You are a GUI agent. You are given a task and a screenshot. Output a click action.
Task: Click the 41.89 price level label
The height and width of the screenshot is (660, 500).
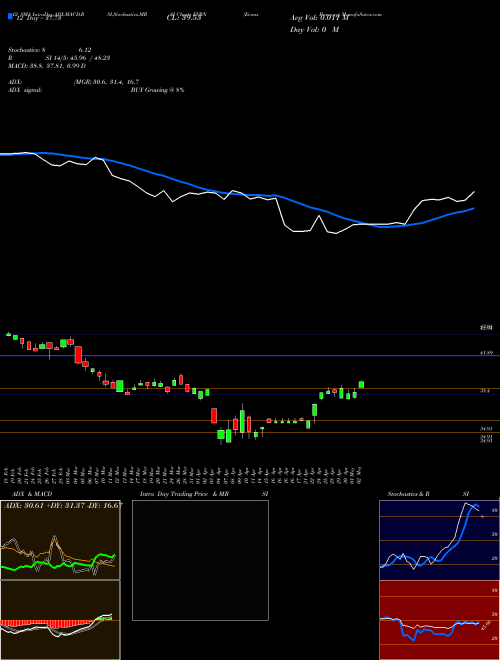[486, 353]
